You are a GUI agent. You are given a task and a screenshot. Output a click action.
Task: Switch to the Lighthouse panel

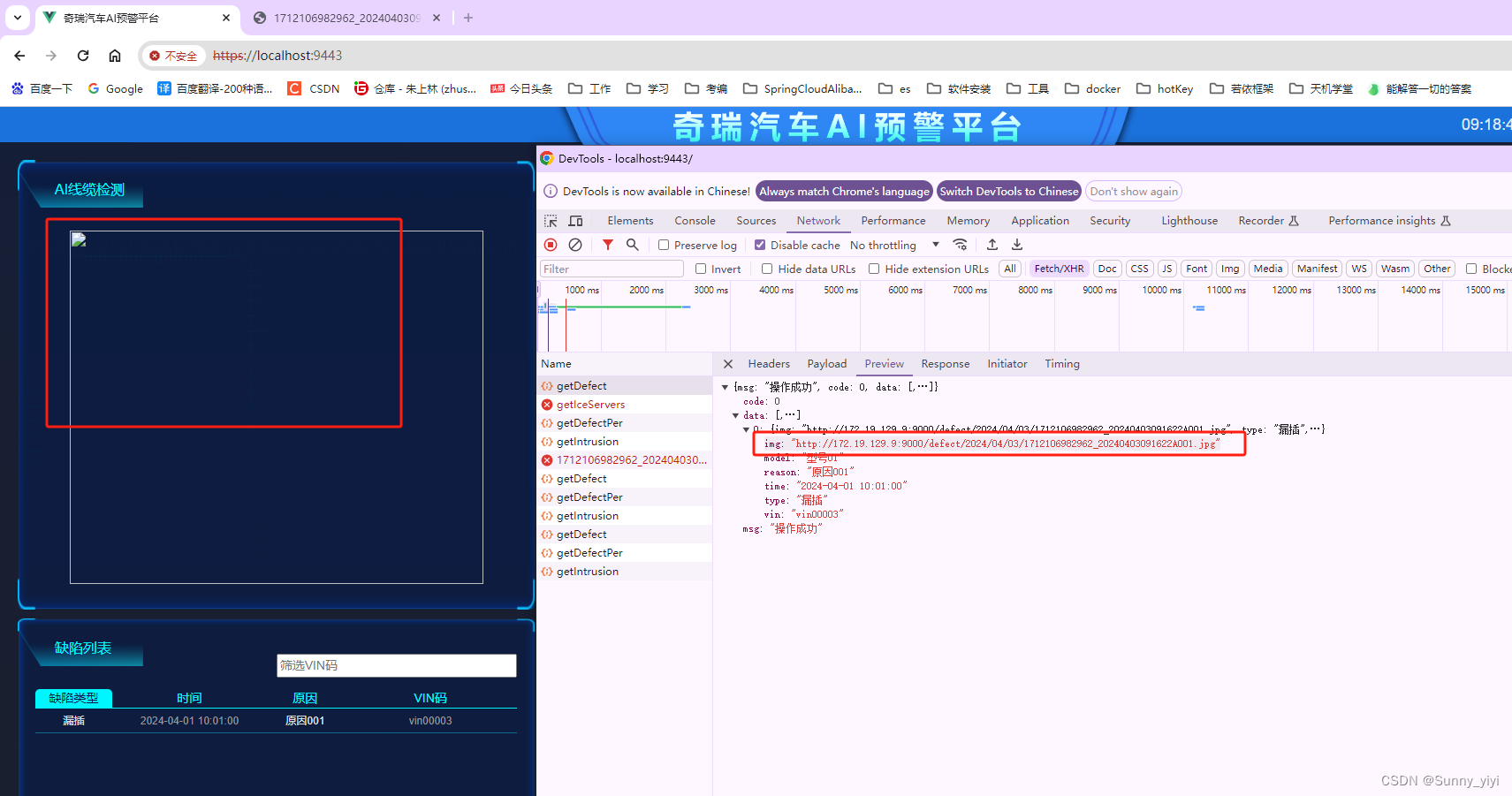click(1189, 221)
